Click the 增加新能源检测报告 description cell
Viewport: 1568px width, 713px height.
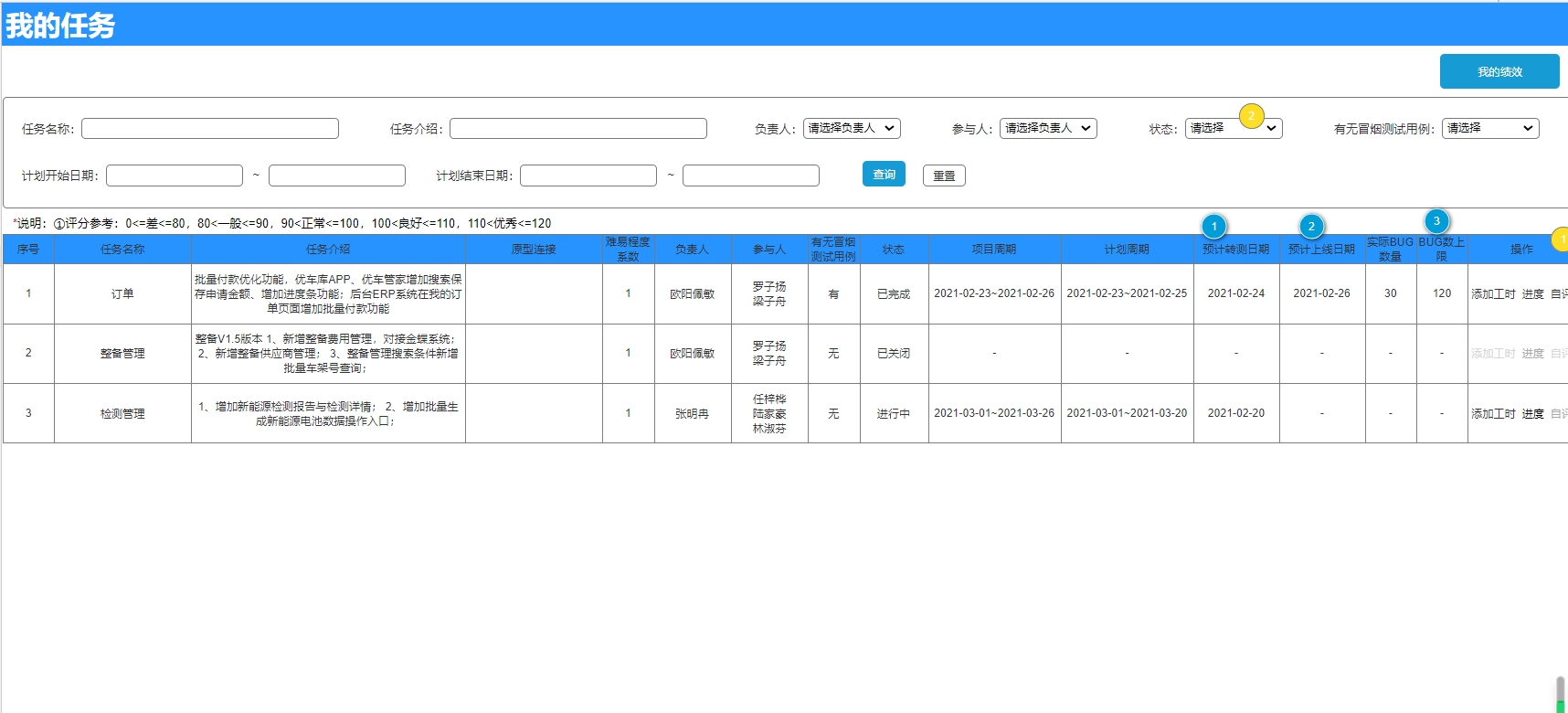click(x=328, y=413)
